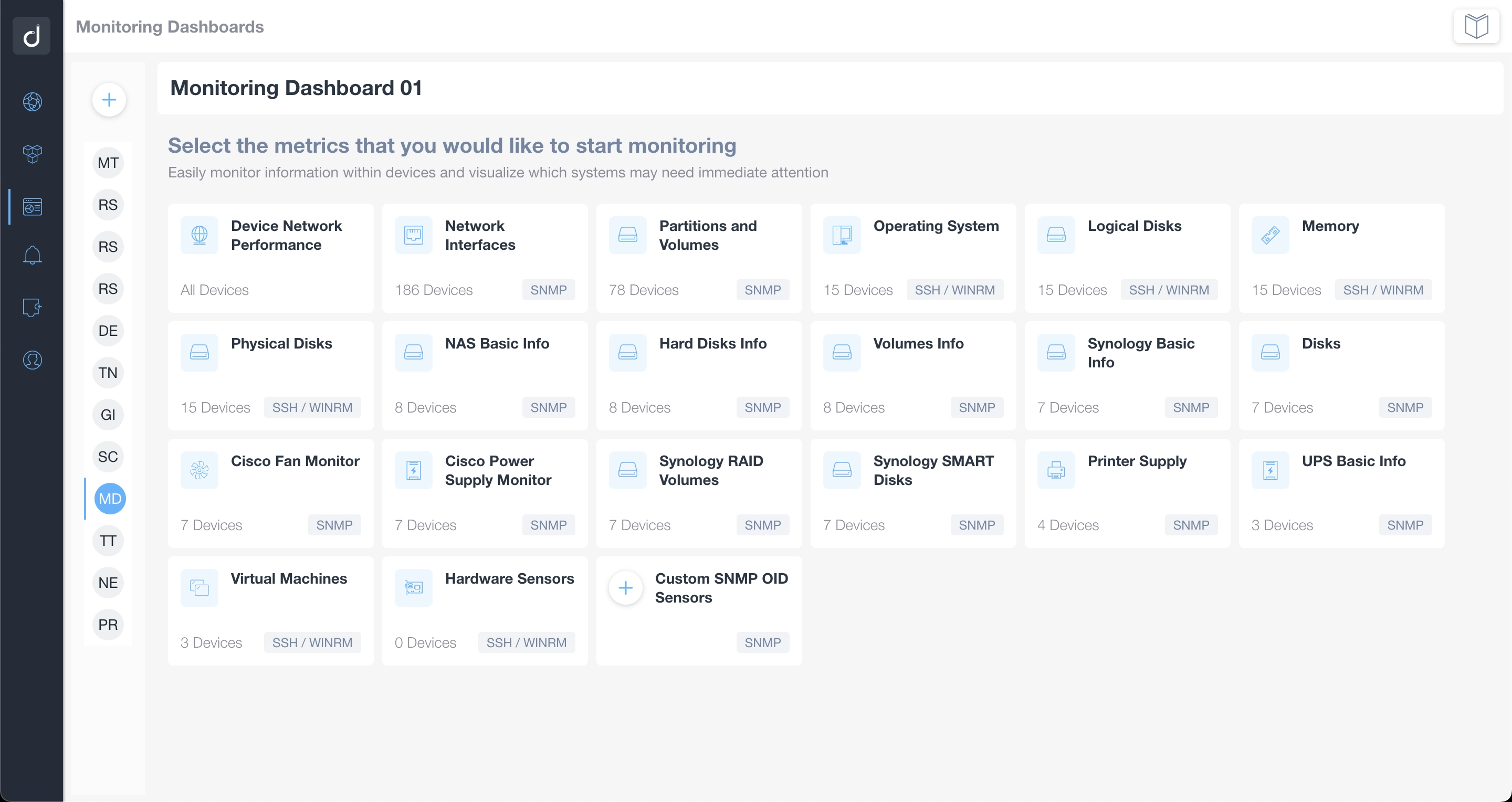Select the NE dashboard
The image size is (1512, 802).
(x=108, y=583)
